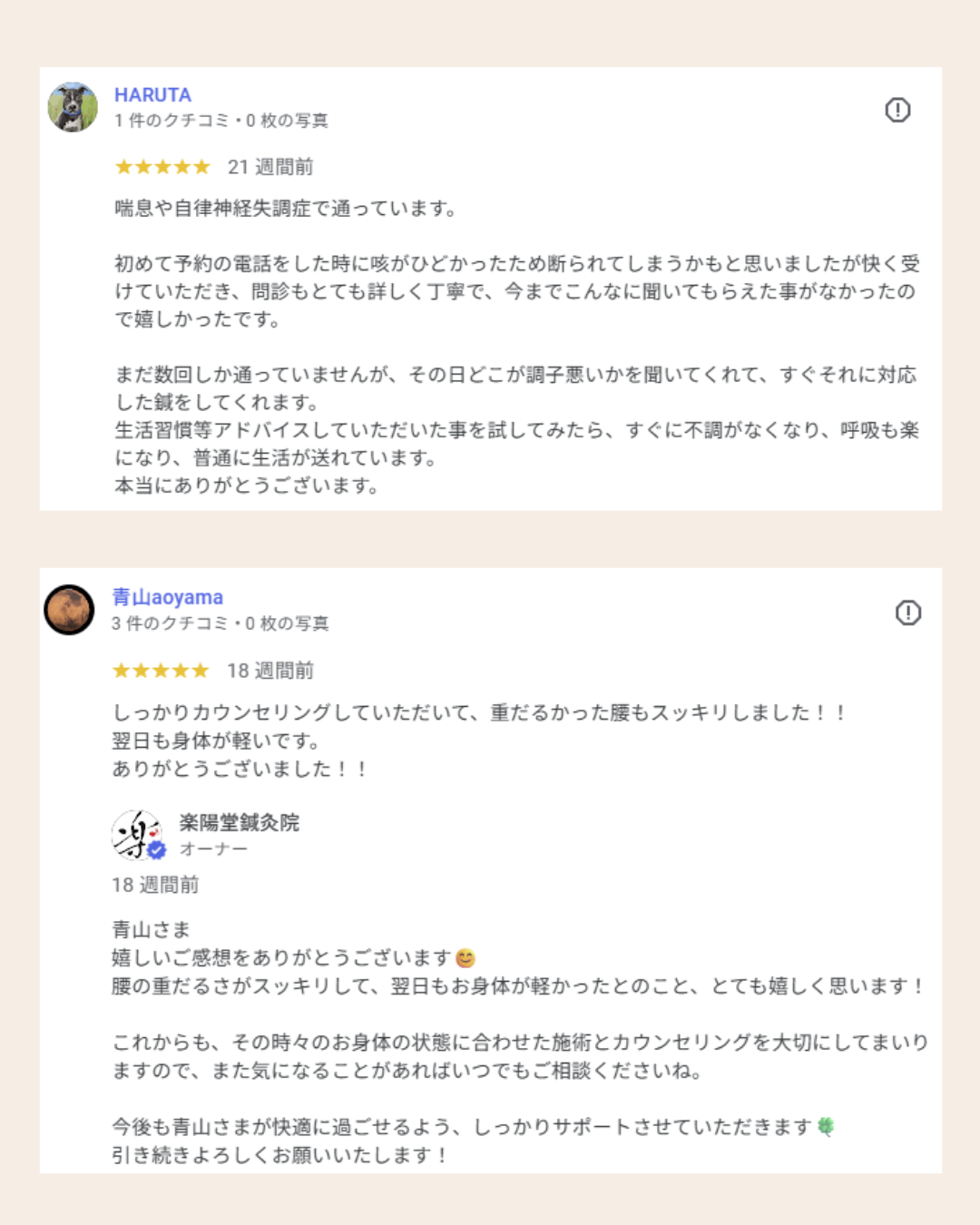The height and width of the screenshot is (1225, 980).
Task: Open the HARUTA reviewer name link
Action: click(152, 94)
